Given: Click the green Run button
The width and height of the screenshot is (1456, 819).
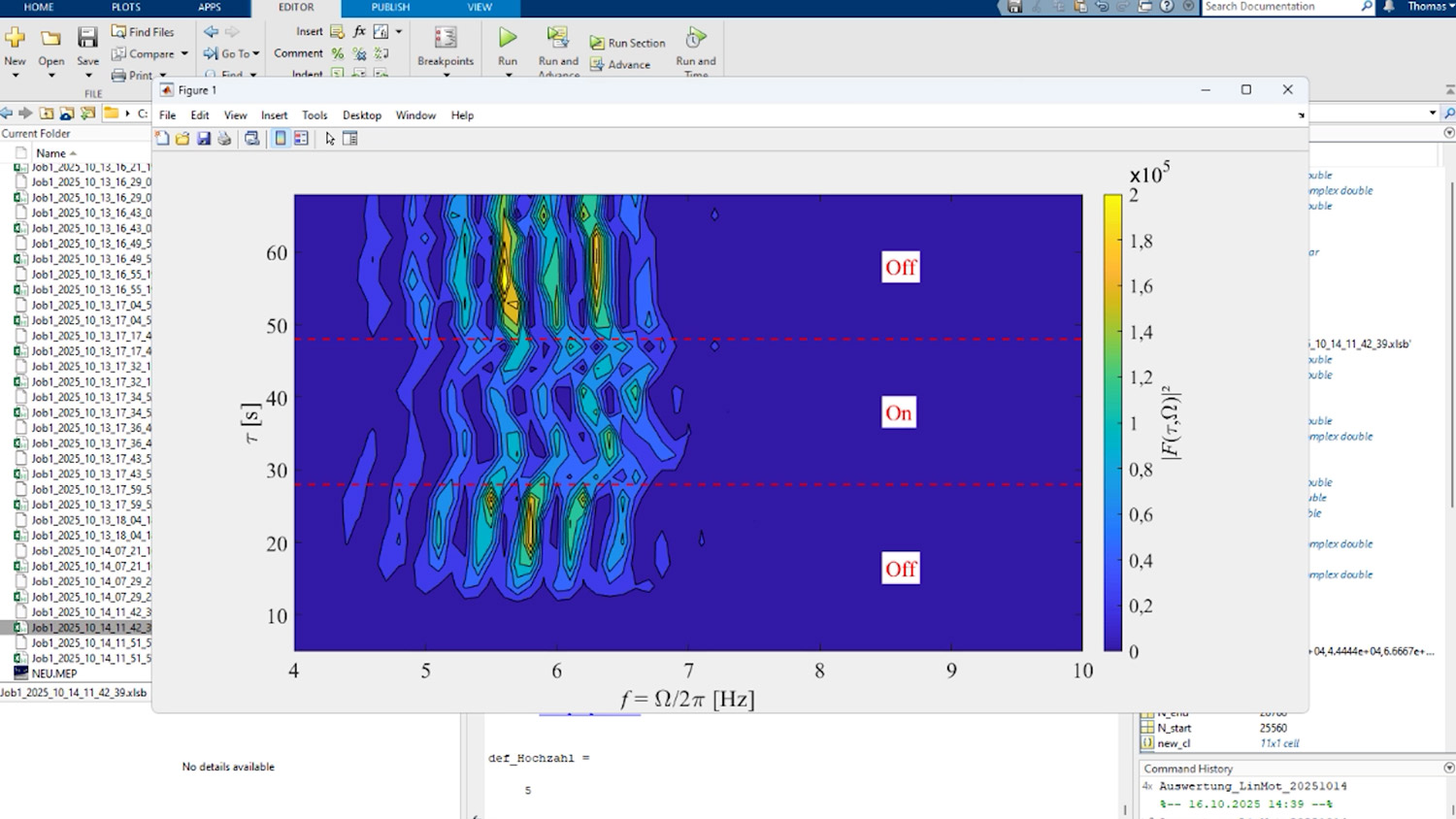Looking at the screenshot, I should [508, 39].
